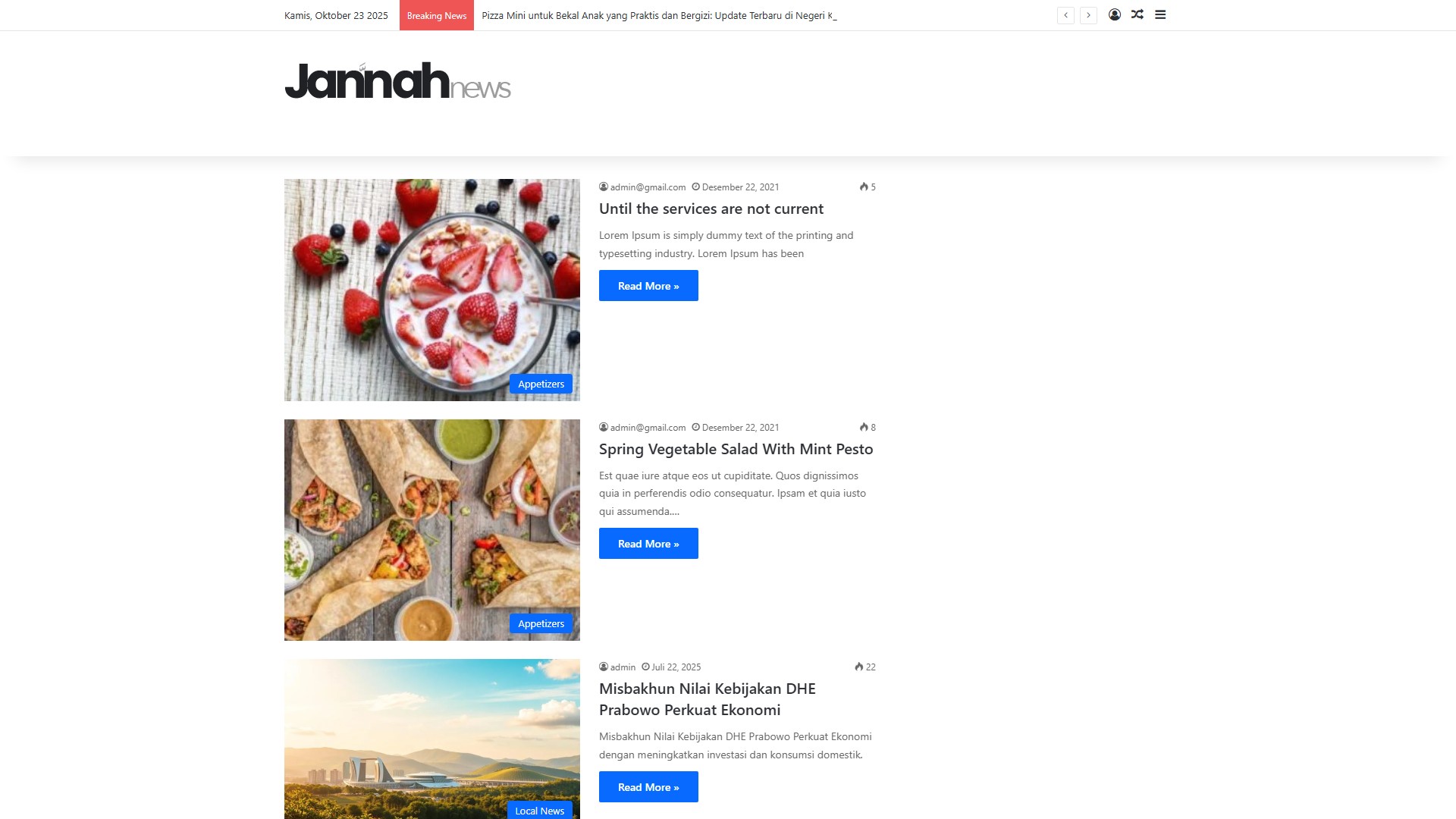The height and width of the screenshot is (819, 1456).
Task: Click author icon beside admin on Misbakhun post
Action: (604, 667)
